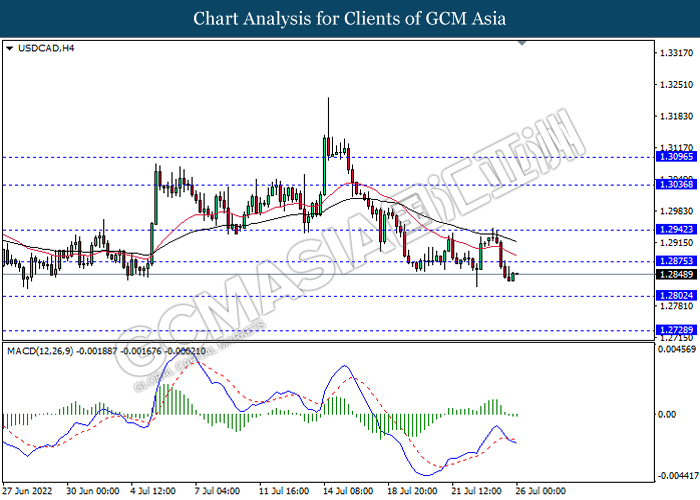This screenshot has height=500, width=700.
Task: Click the 1.31830 price axis value
Action: click(676, 116)
